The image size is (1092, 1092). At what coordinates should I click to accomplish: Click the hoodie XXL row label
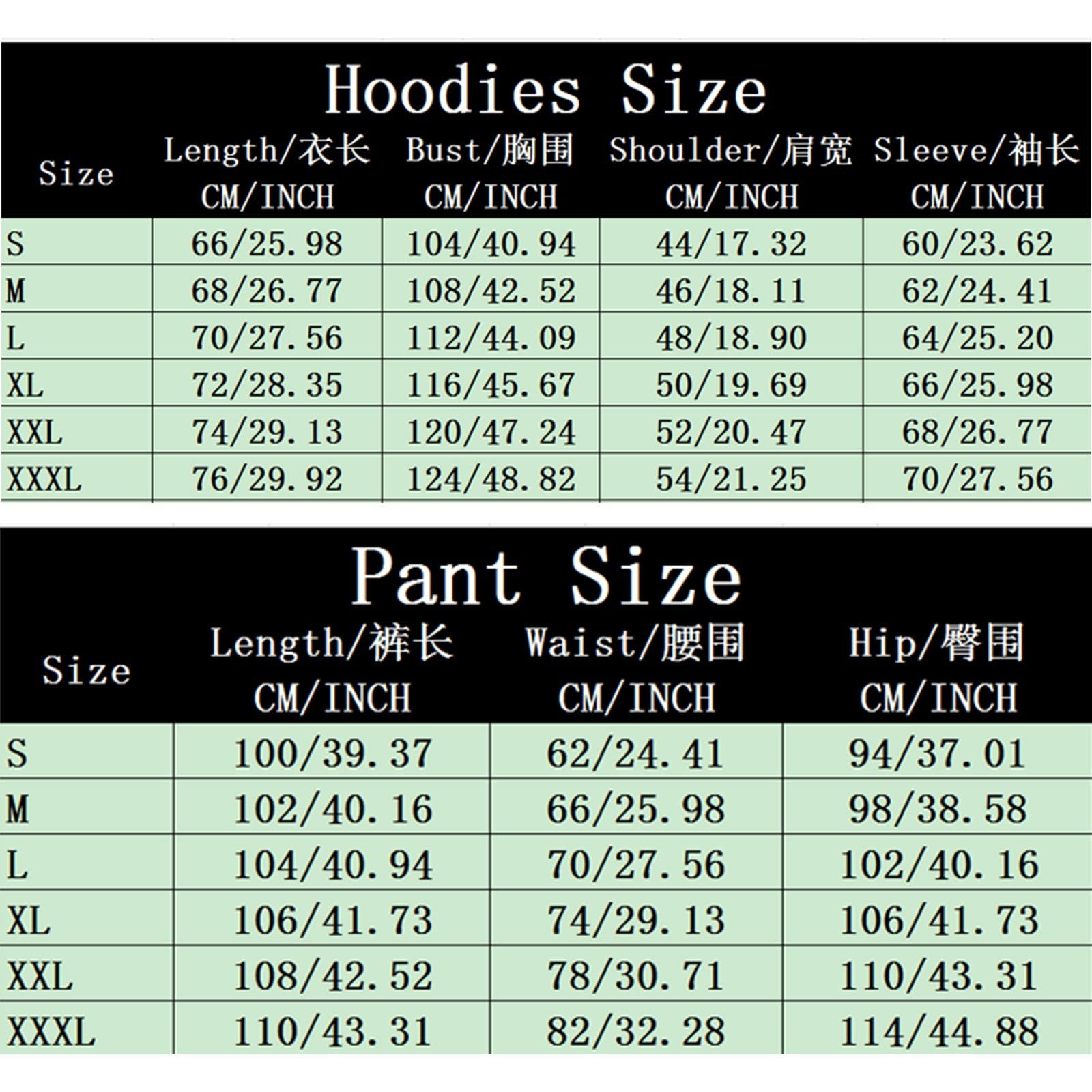coord(35,432)
